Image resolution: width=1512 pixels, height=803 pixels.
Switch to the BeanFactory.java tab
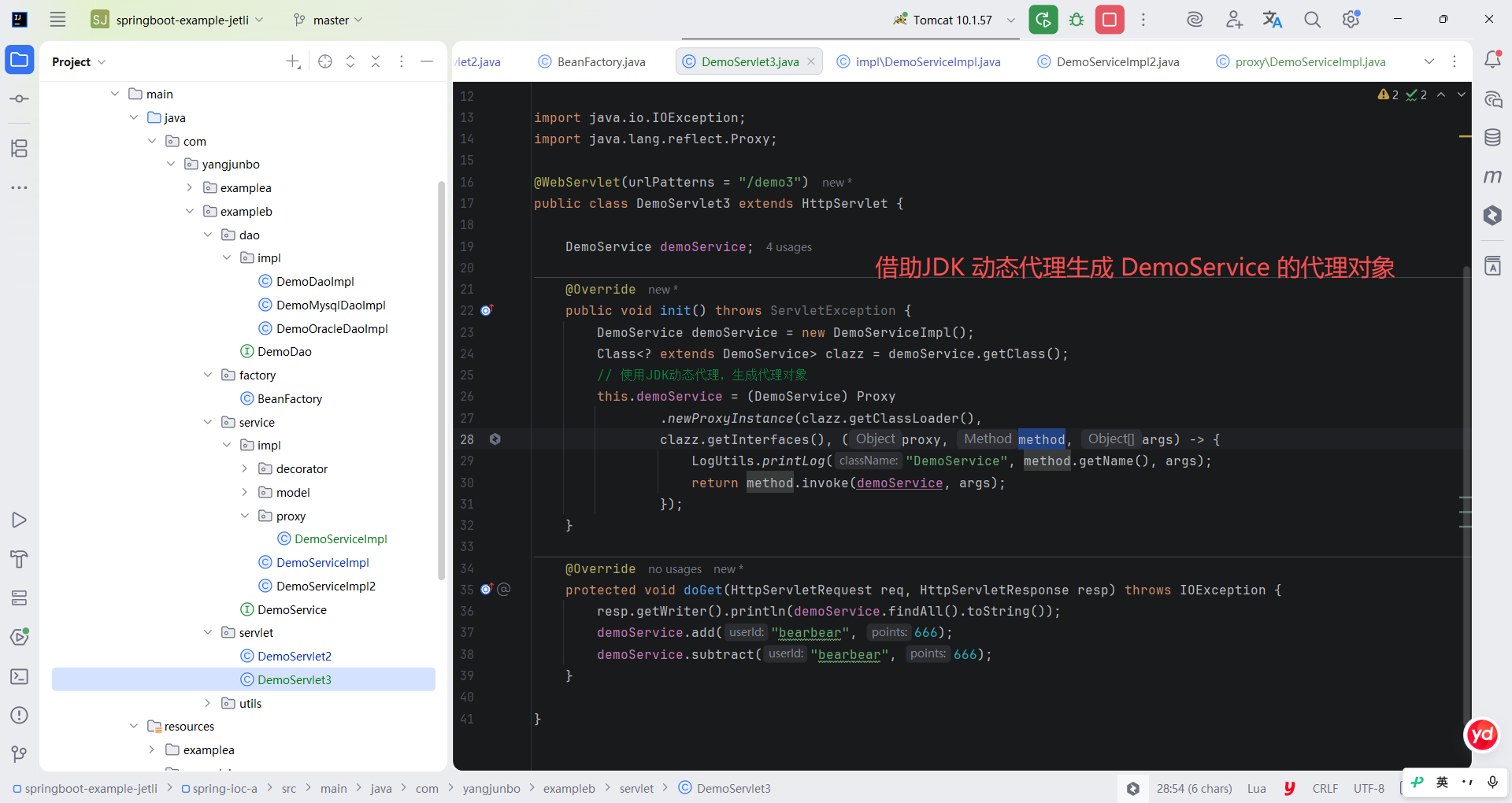[592, 61]
